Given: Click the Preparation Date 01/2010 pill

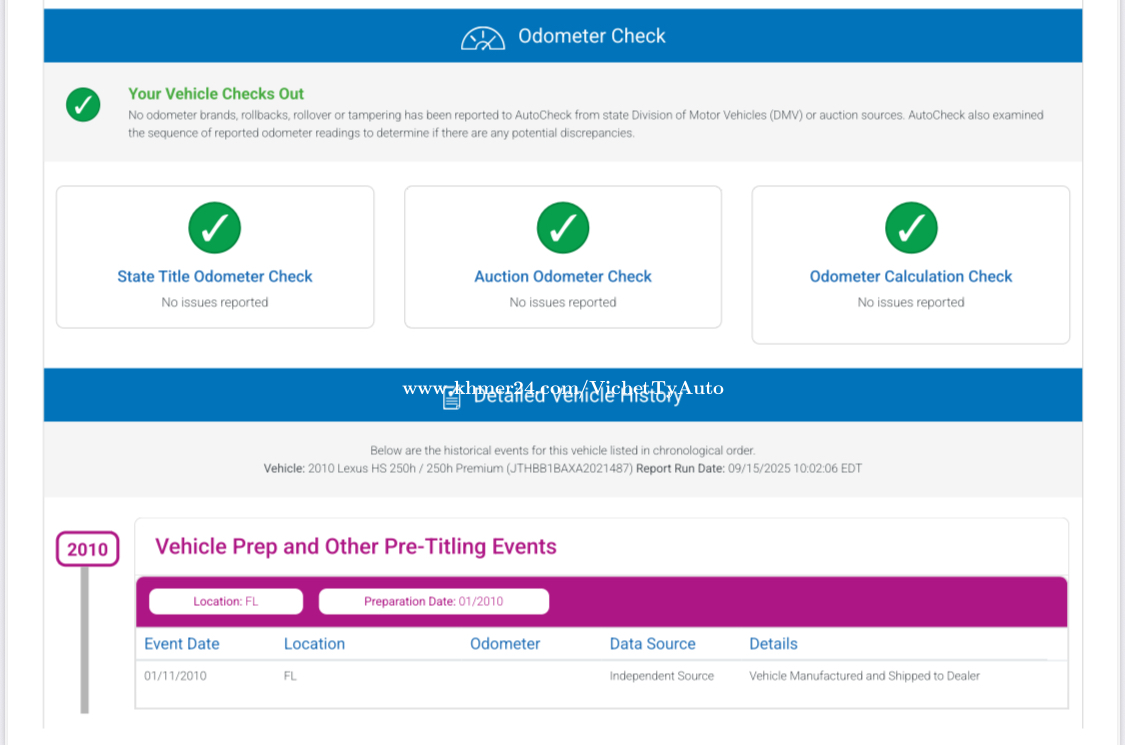Looking at the screenshot, I should coord(434,601).
